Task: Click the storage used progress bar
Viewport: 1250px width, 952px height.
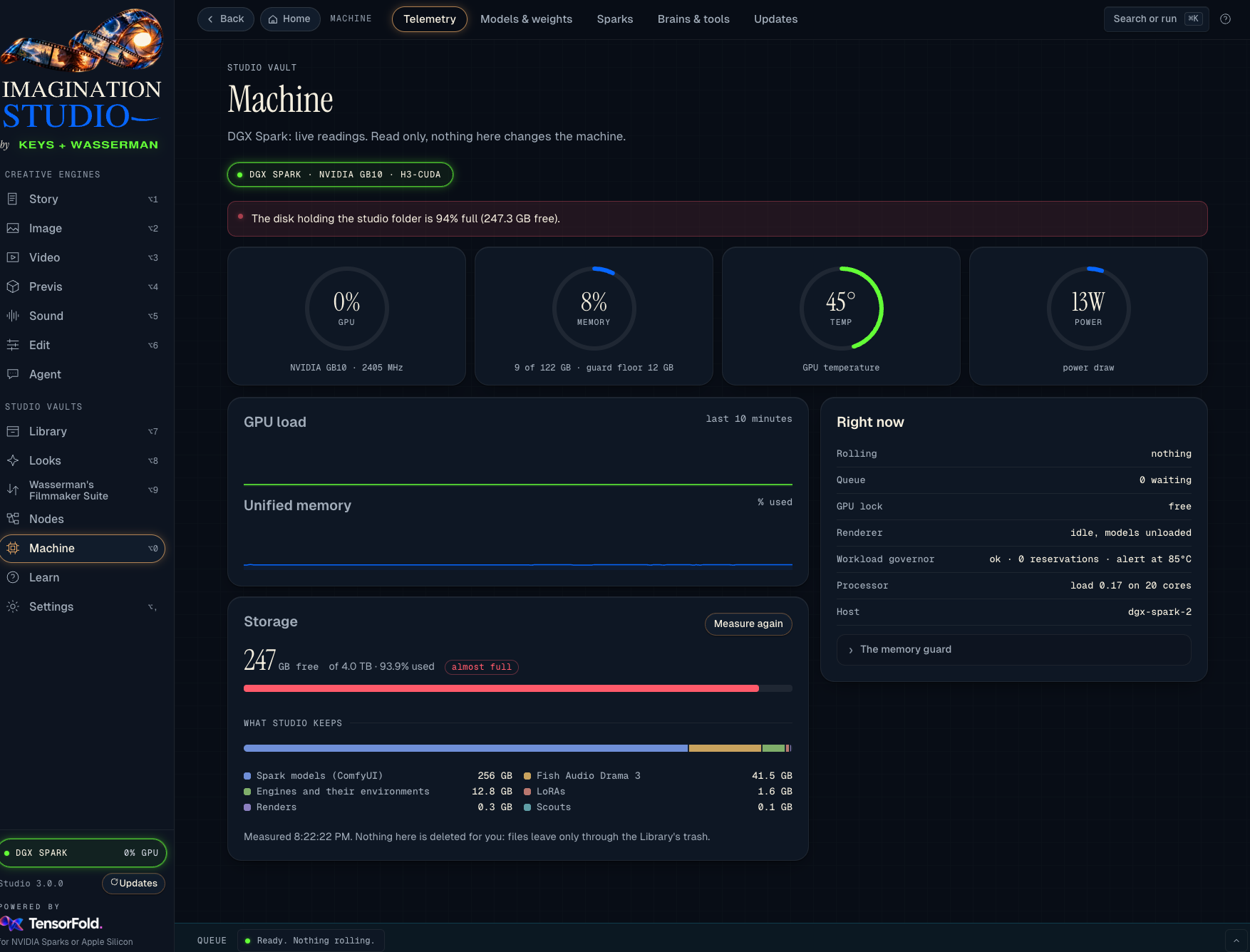Action: click(x=517, y=688)
